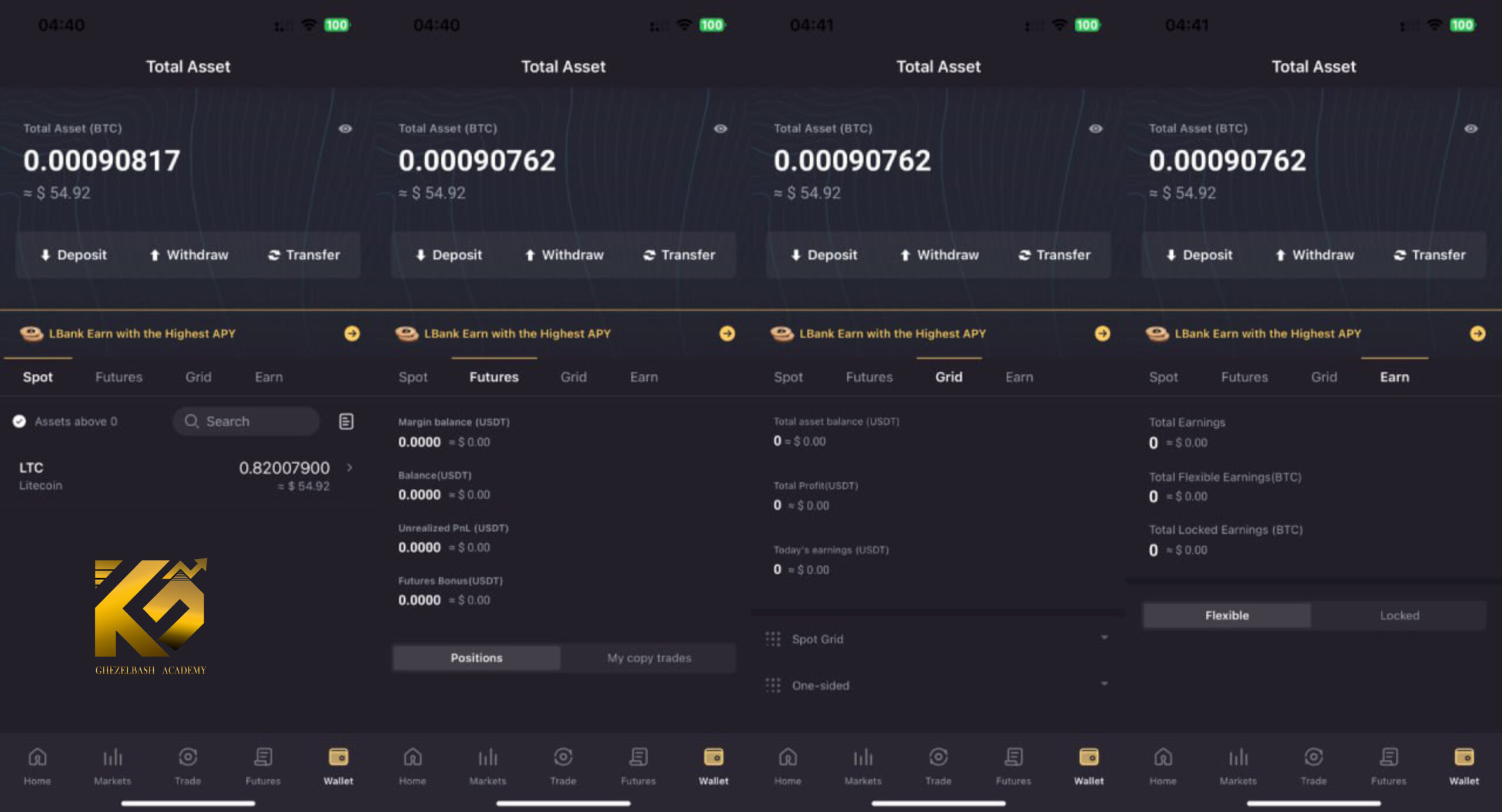Hide balance with eye icon on Grid screen

point(1095,128)
